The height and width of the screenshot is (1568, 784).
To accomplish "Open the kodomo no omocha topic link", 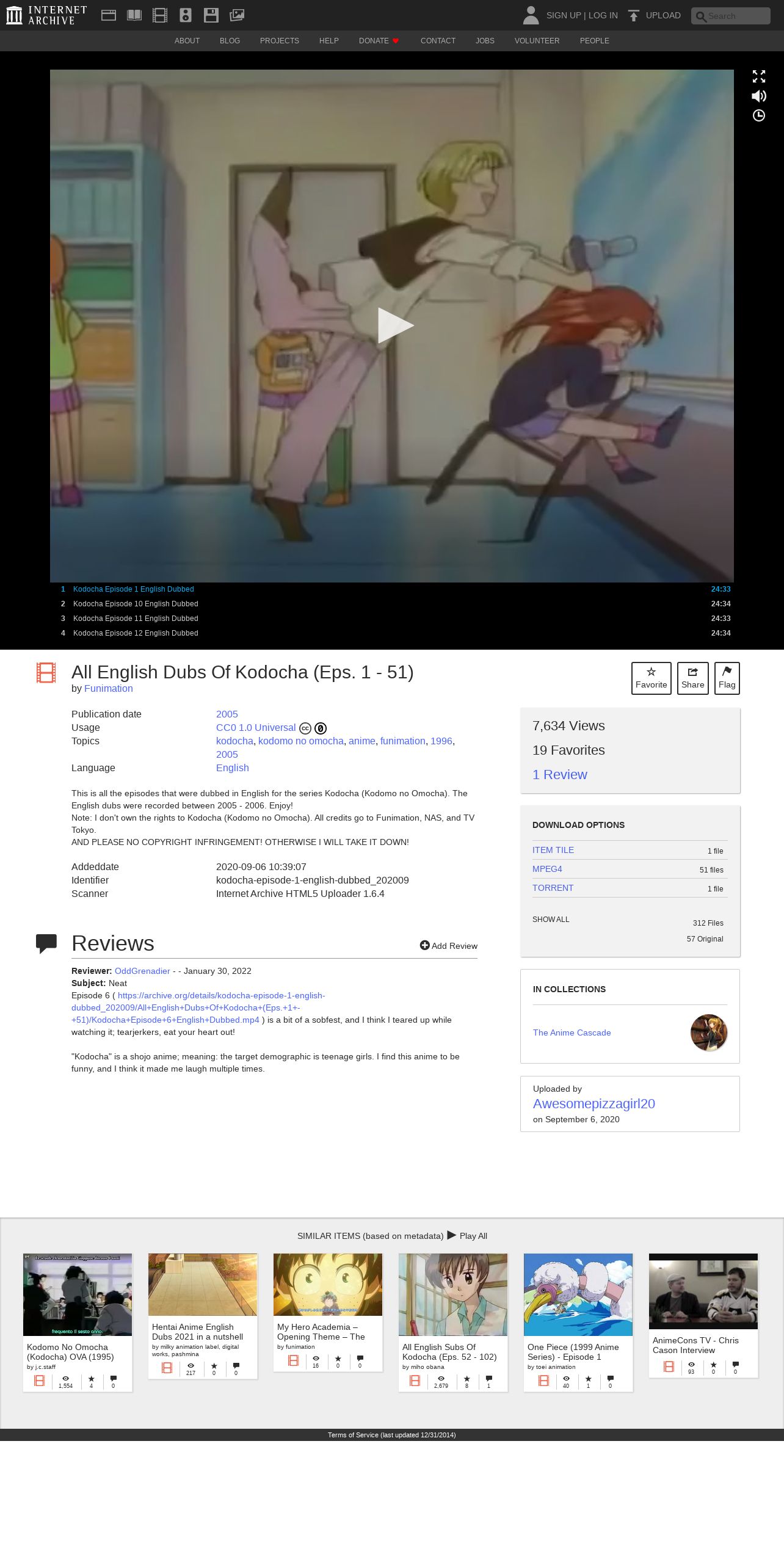I will [301, 741].
